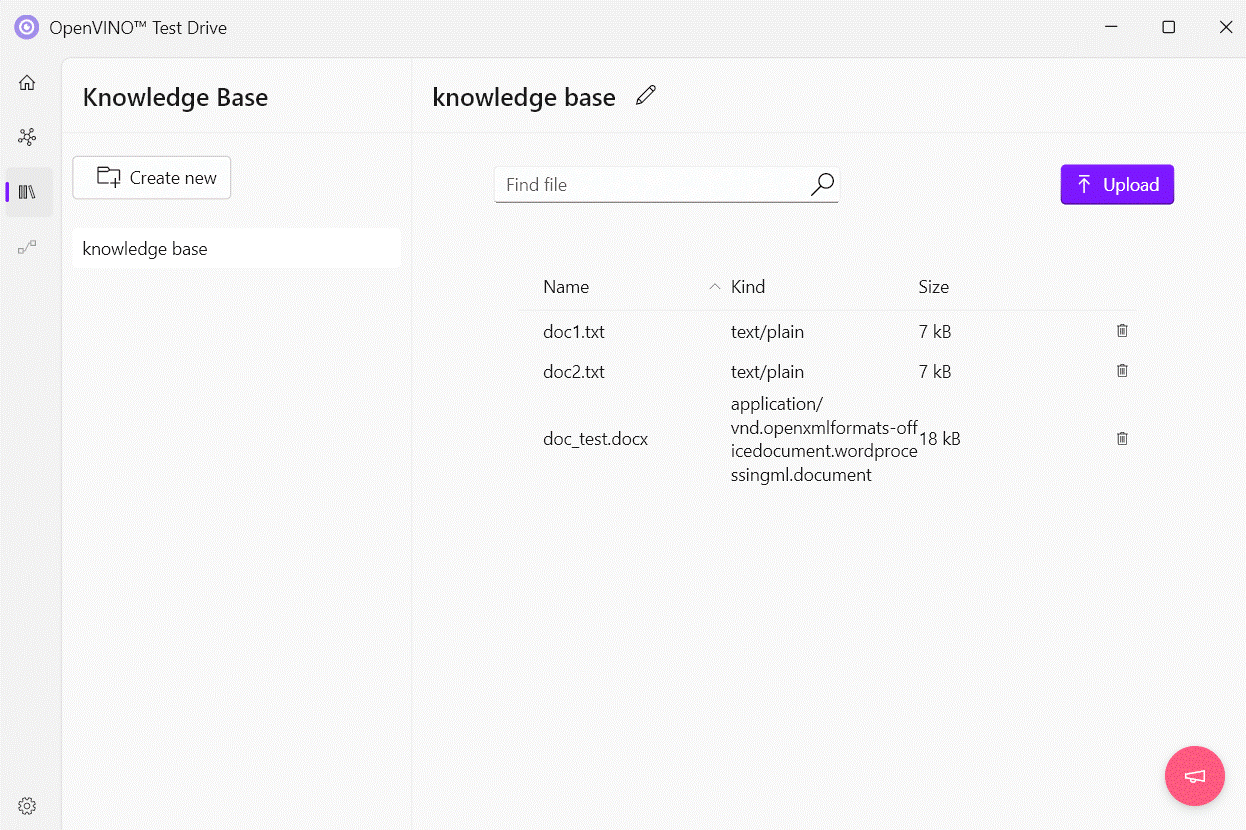Viewport: 1246px width, 830px height.
Task: Sort files by Kind column header
Action: click(x=748, y=287)
